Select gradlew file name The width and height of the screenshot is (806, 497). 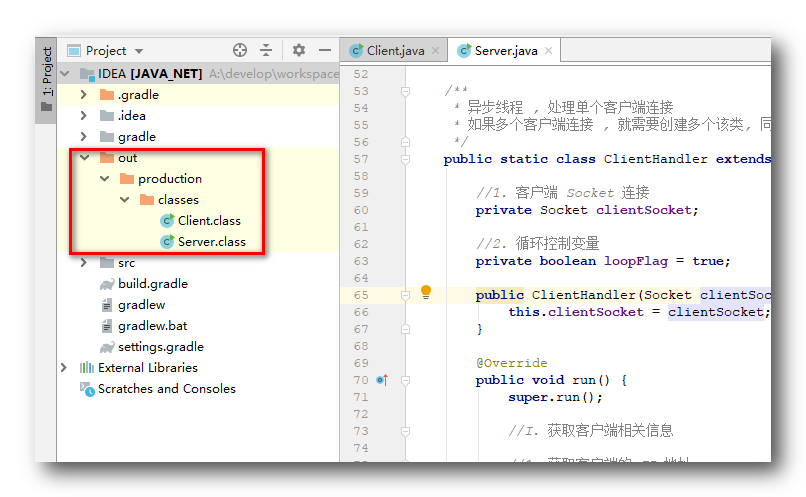pyautogui.click(x=141, y=305)
